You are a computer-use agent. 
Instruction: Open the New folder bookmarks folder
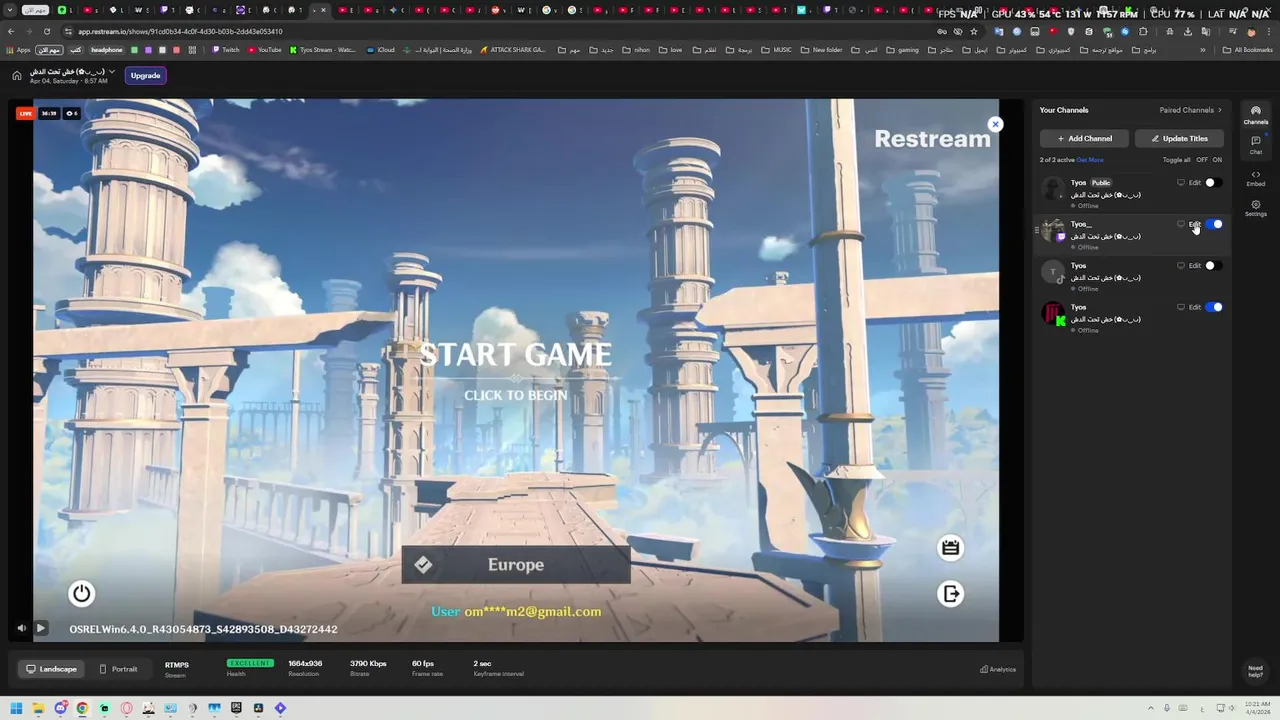tap(822, 50)
